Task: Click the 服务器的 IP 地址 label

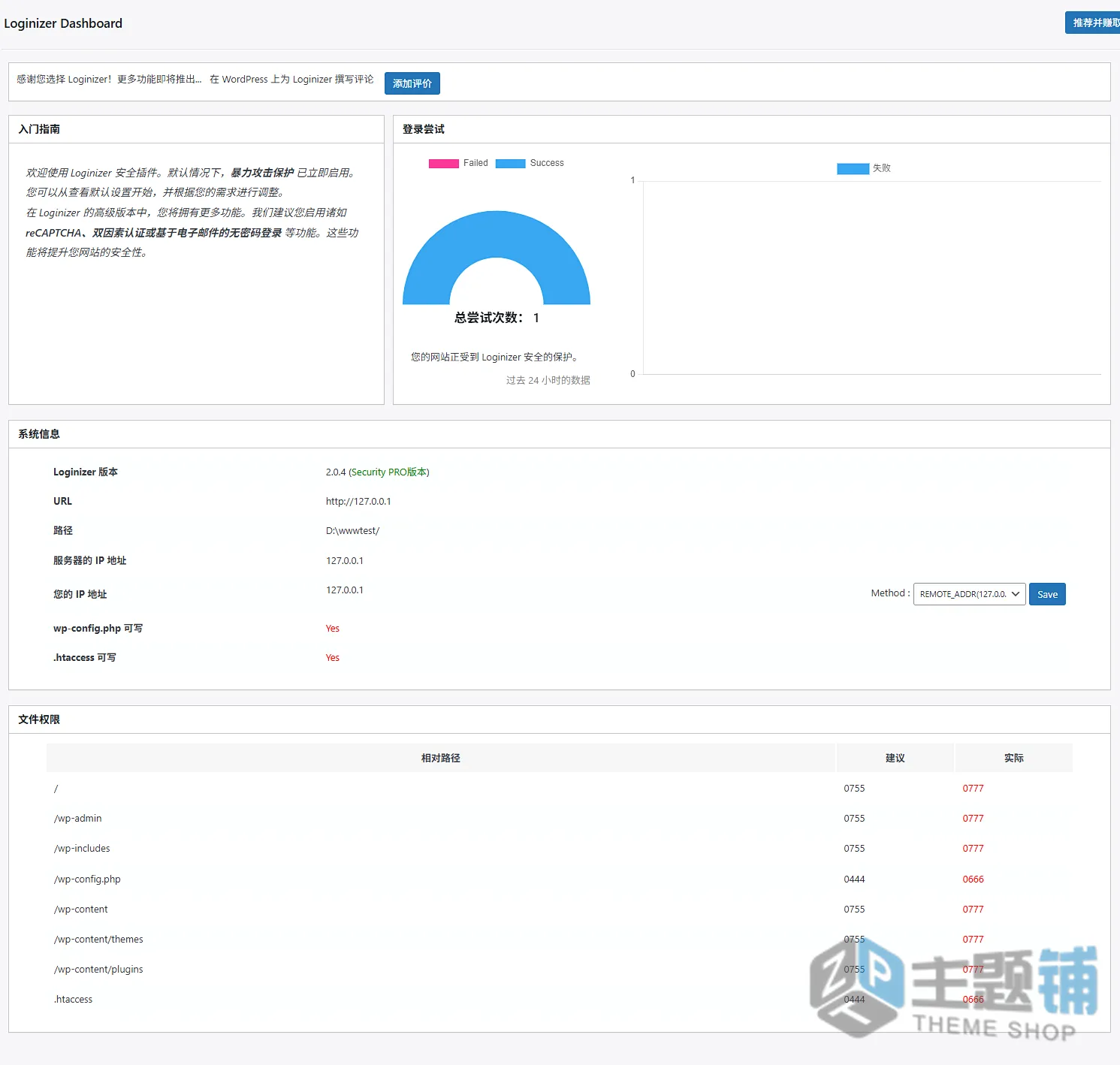Action: (x=89, y=560)
